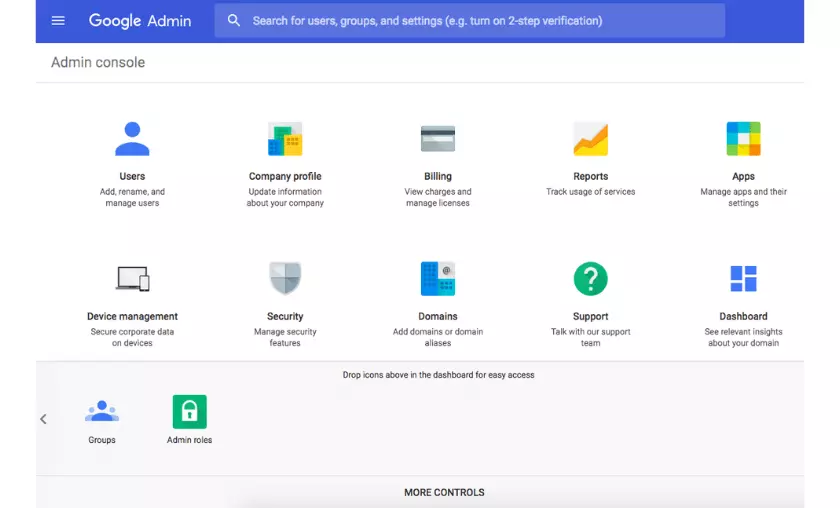The image size is (840, 508).
Task: Click the Apps title text
Action: point(744,176)
